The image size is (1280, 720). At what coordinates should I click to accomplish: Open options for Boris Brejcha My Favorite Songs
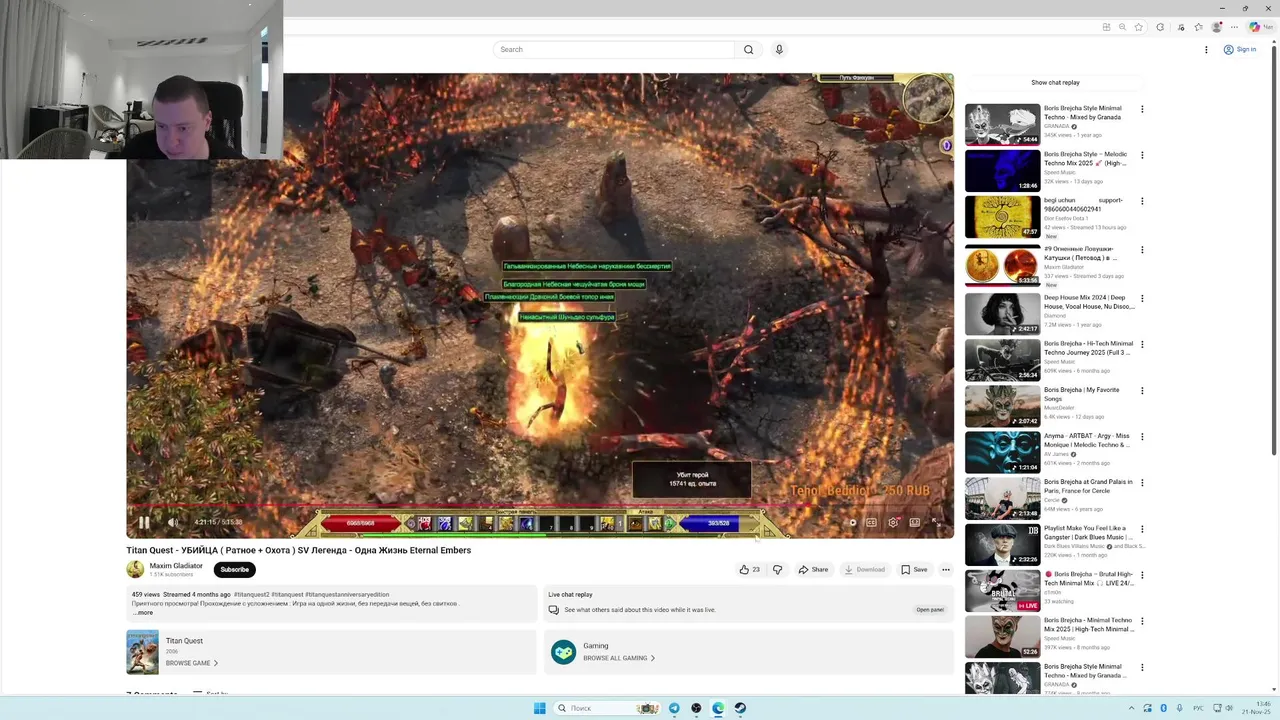(x=1142, y=390)
